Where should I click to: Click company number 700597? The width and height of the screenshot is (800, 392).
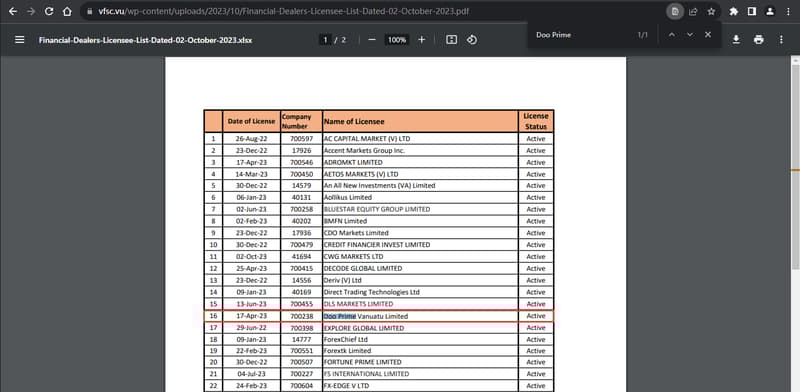coord(301,139)
